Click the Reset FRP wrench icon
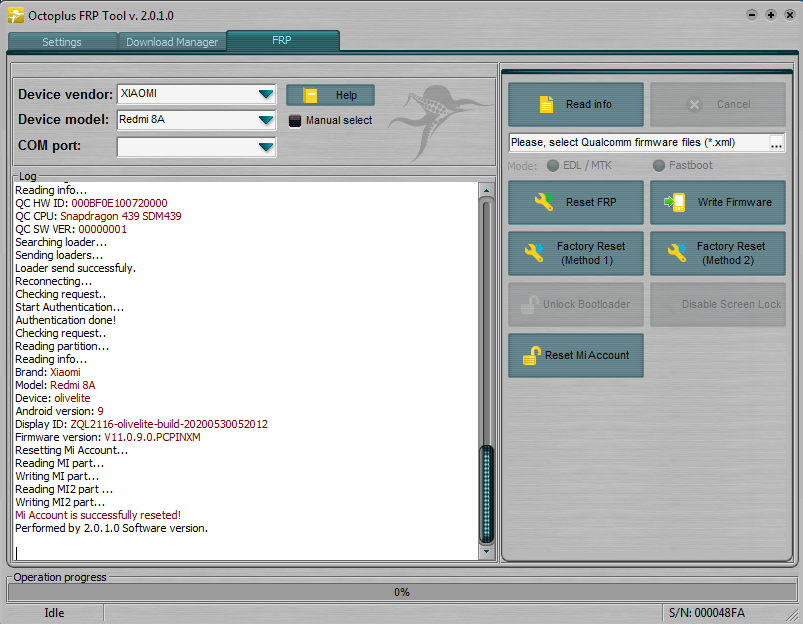The image size is (803, 624). click(x=544, y=202)
